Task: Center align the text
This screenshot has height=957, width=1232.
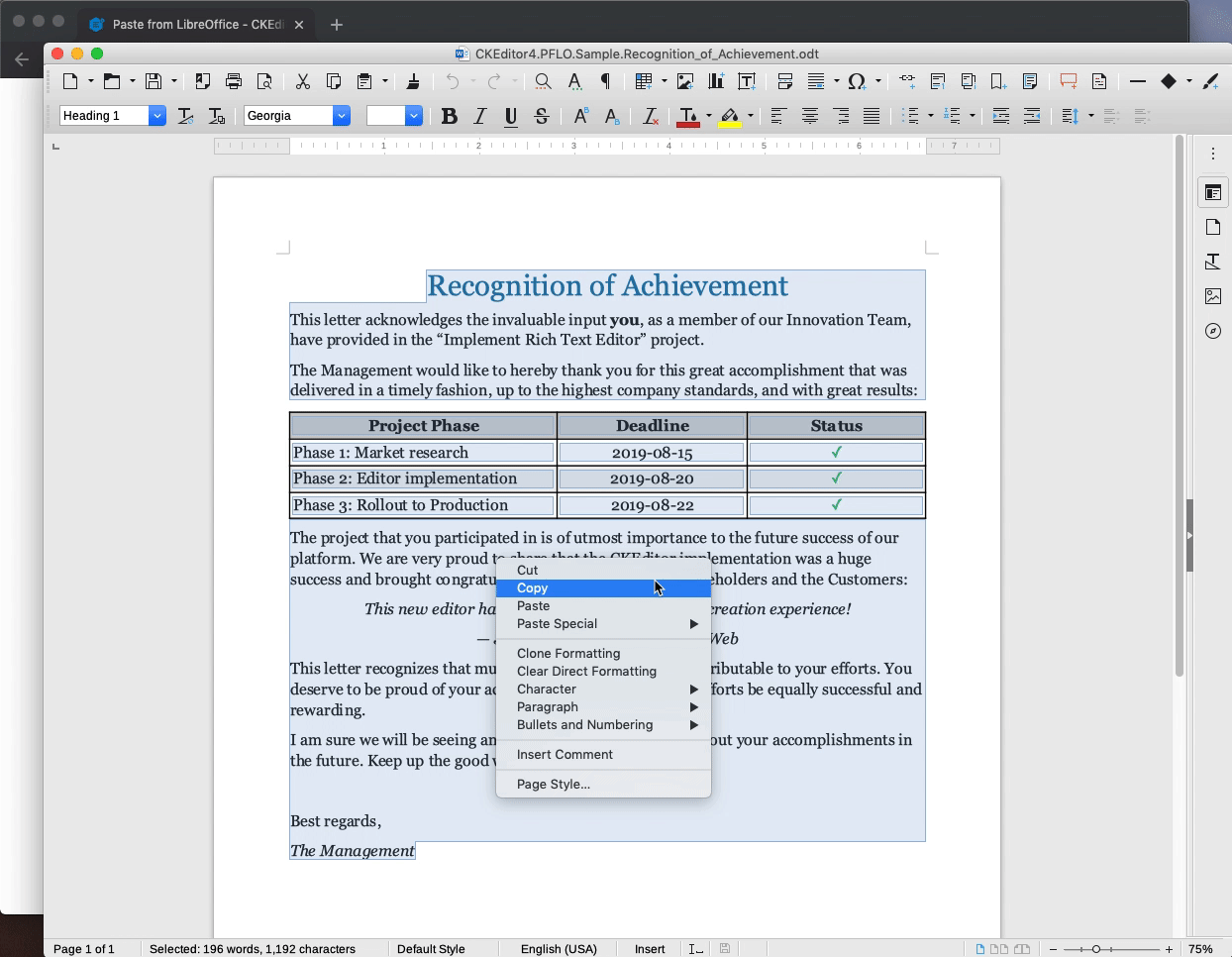Action: (810, 116)
